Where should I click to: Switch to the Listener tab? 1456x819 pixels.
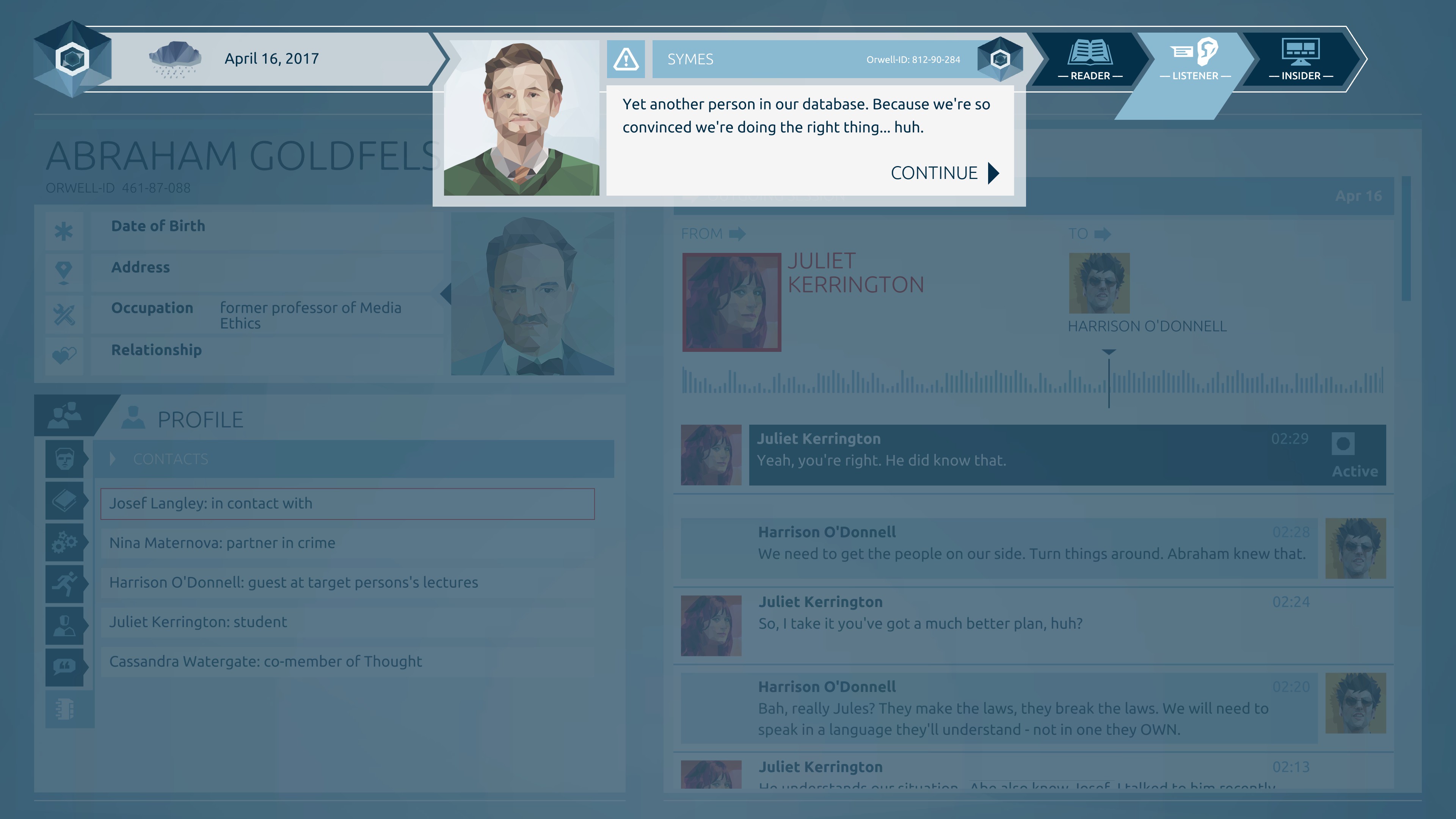(x=1195, y=60)
